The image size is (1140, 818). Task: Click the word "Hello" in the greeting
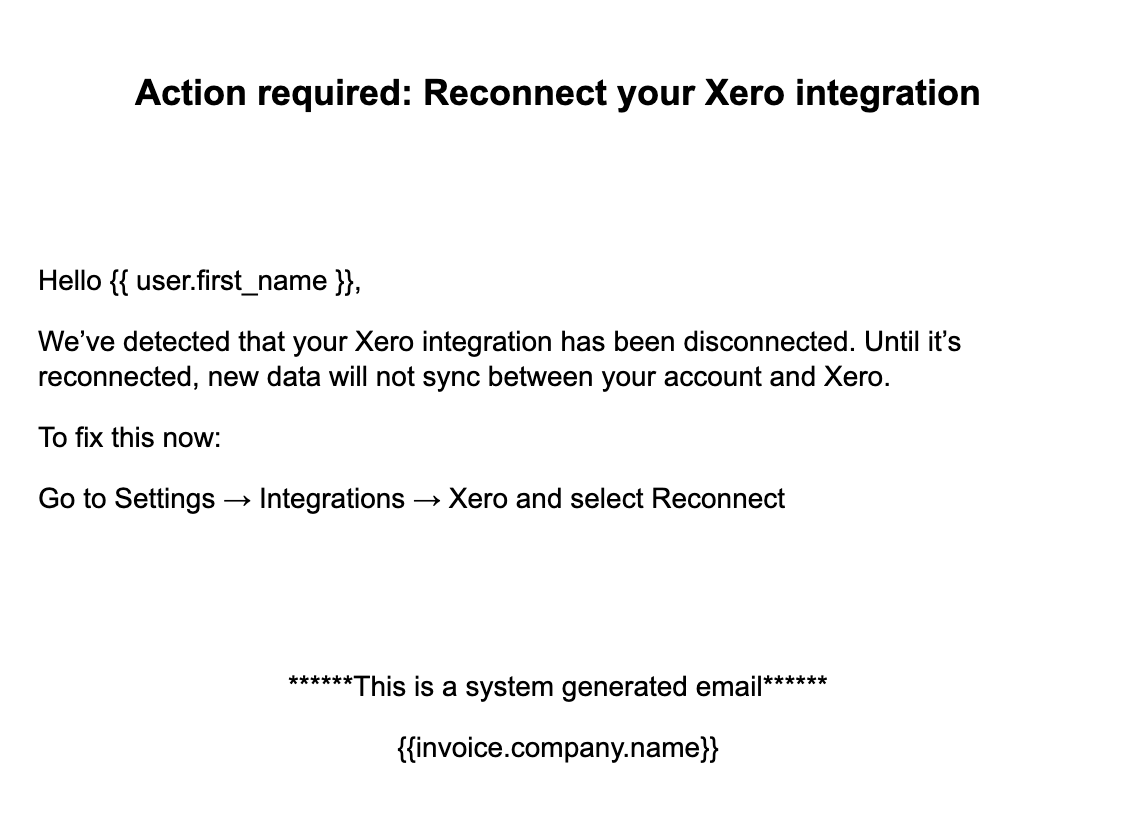pyautogui.click(x=69, y=281)
